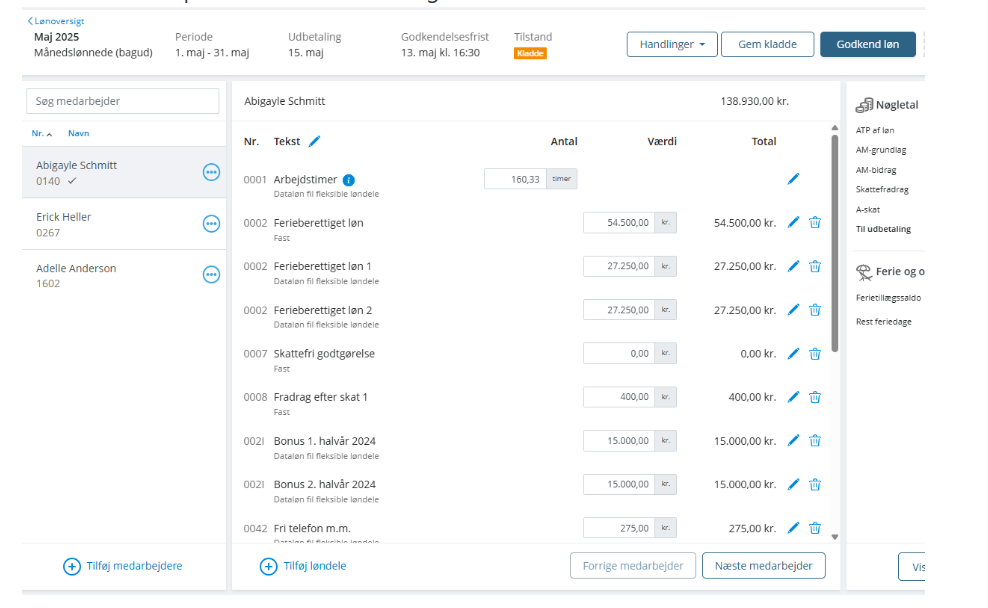Delete the Ferieberettiget løn 1 row
The image size is (988, 608).
[815, 266]
